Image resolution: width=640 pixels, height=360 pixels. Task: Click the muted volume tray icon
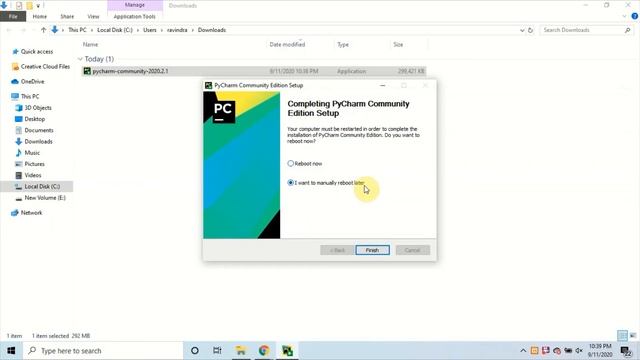pos(579,351)
